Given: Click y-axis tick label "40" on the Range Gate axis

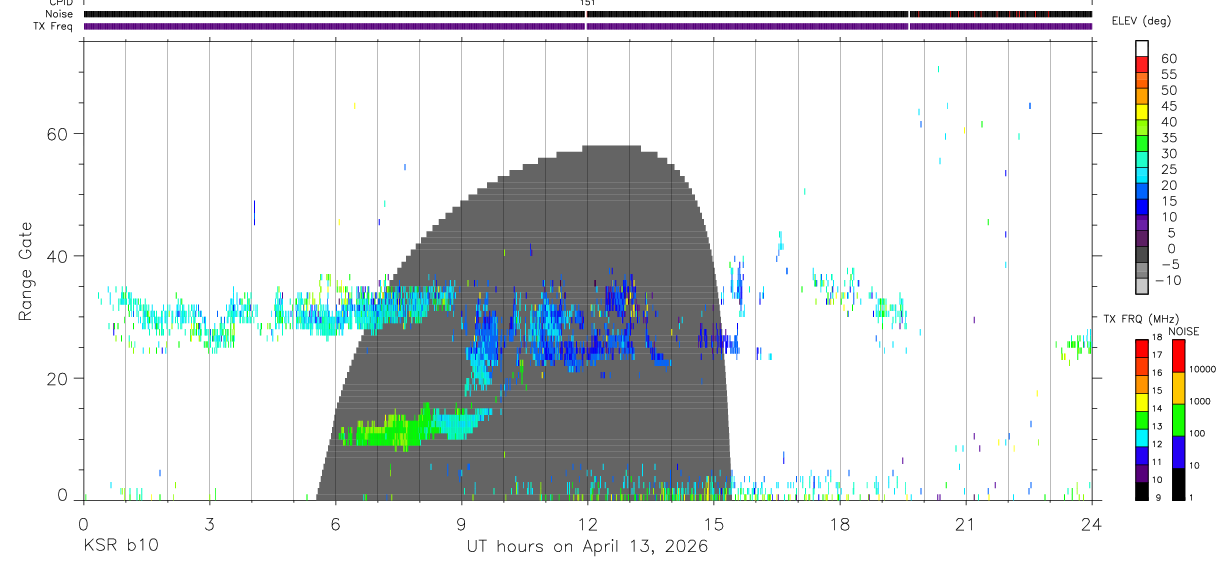Looking at the screenshot, I should (56, 256).
